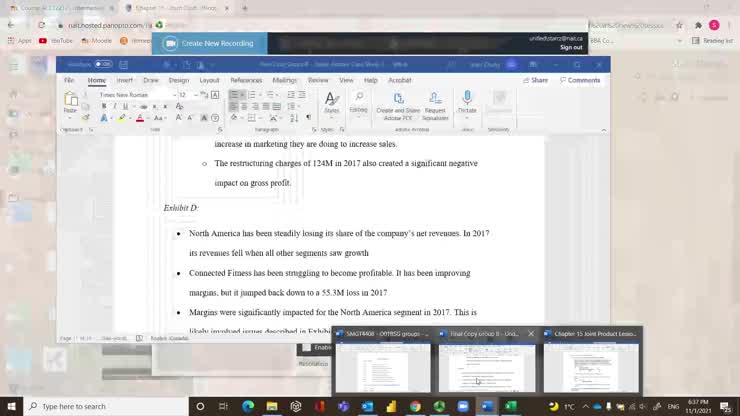The image size is (740, 416).
Task: Click the Share button in Word
Action: [x=536, y=80]
